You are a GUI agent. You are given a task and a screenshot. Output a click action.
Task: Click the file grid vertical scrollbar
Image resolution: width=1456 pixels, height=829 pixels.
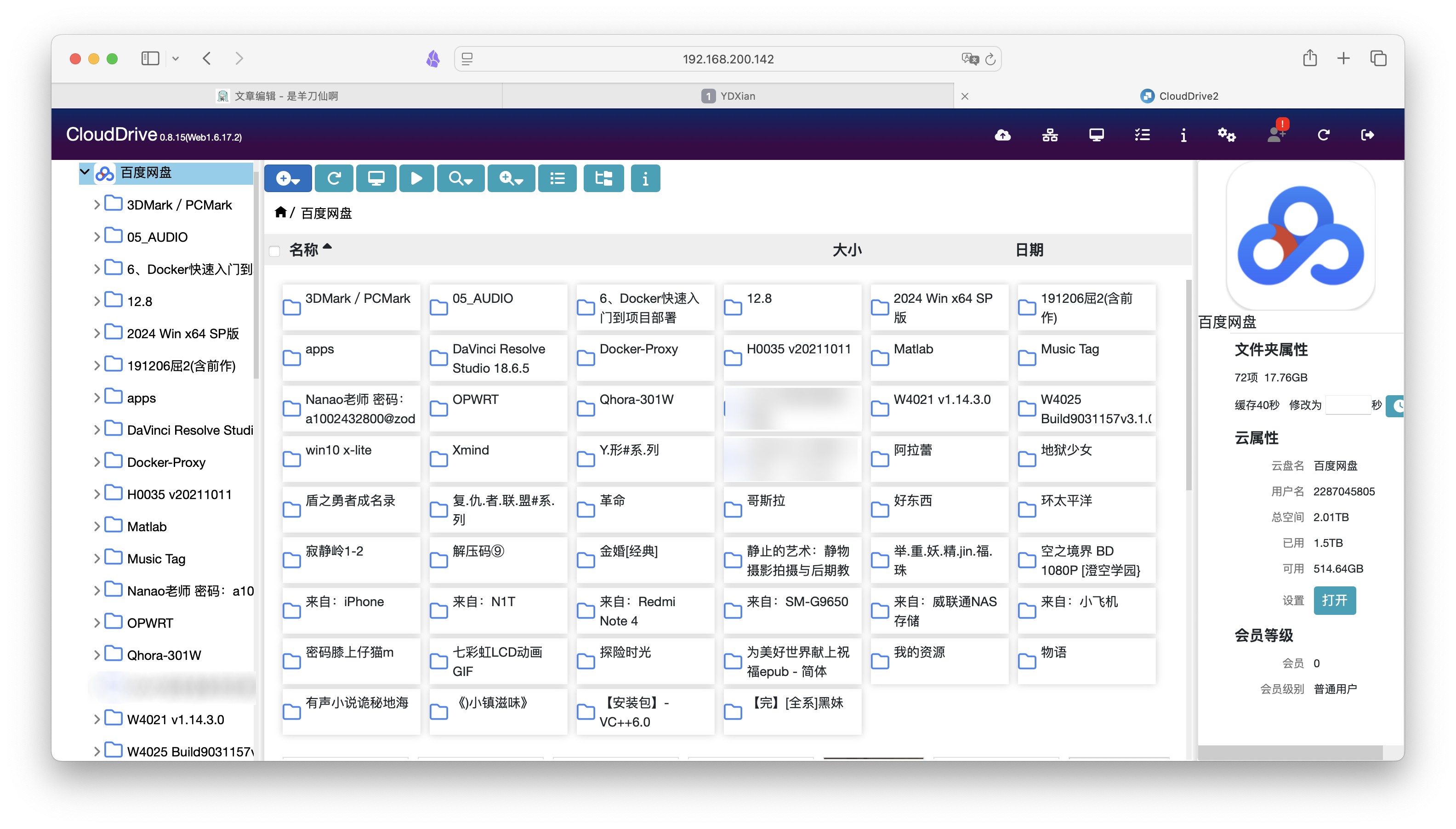tap(1189, 384)
